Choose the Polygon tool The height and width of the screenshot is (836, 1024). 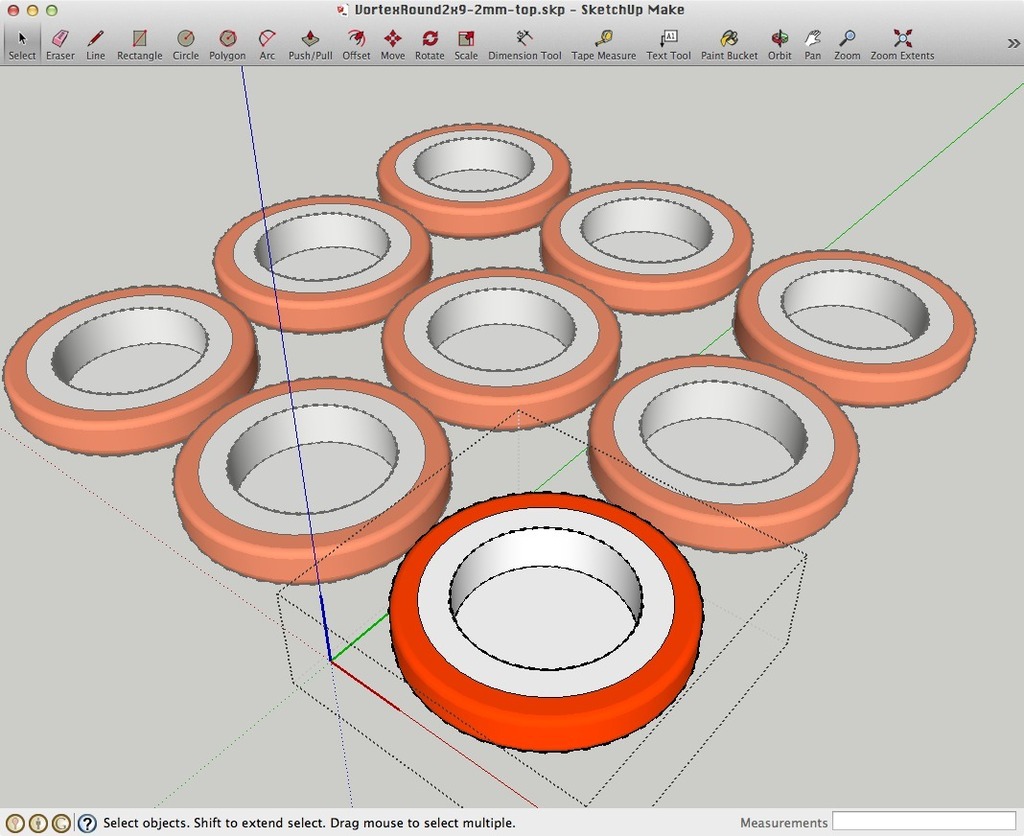[227, 44]
